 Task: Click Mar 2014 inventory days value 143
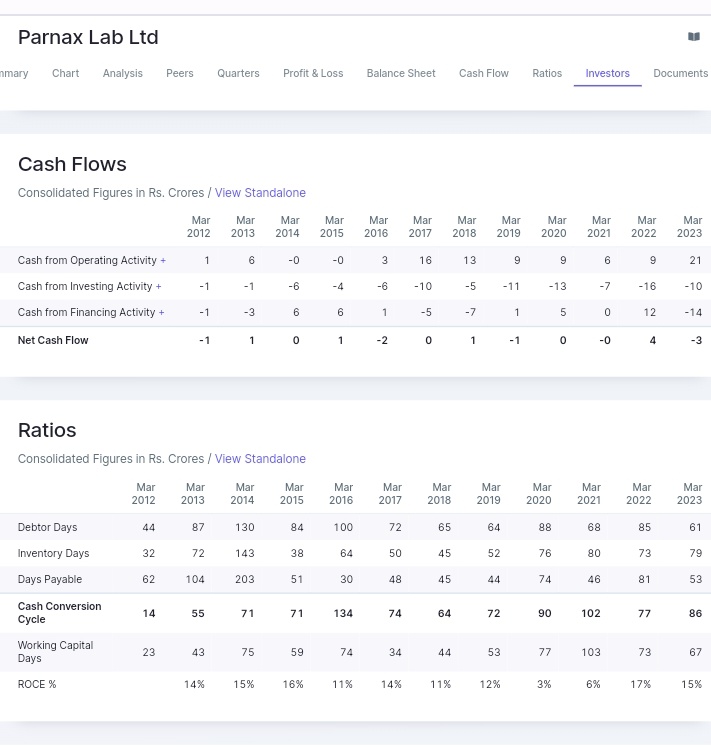(x=245, y=554)
